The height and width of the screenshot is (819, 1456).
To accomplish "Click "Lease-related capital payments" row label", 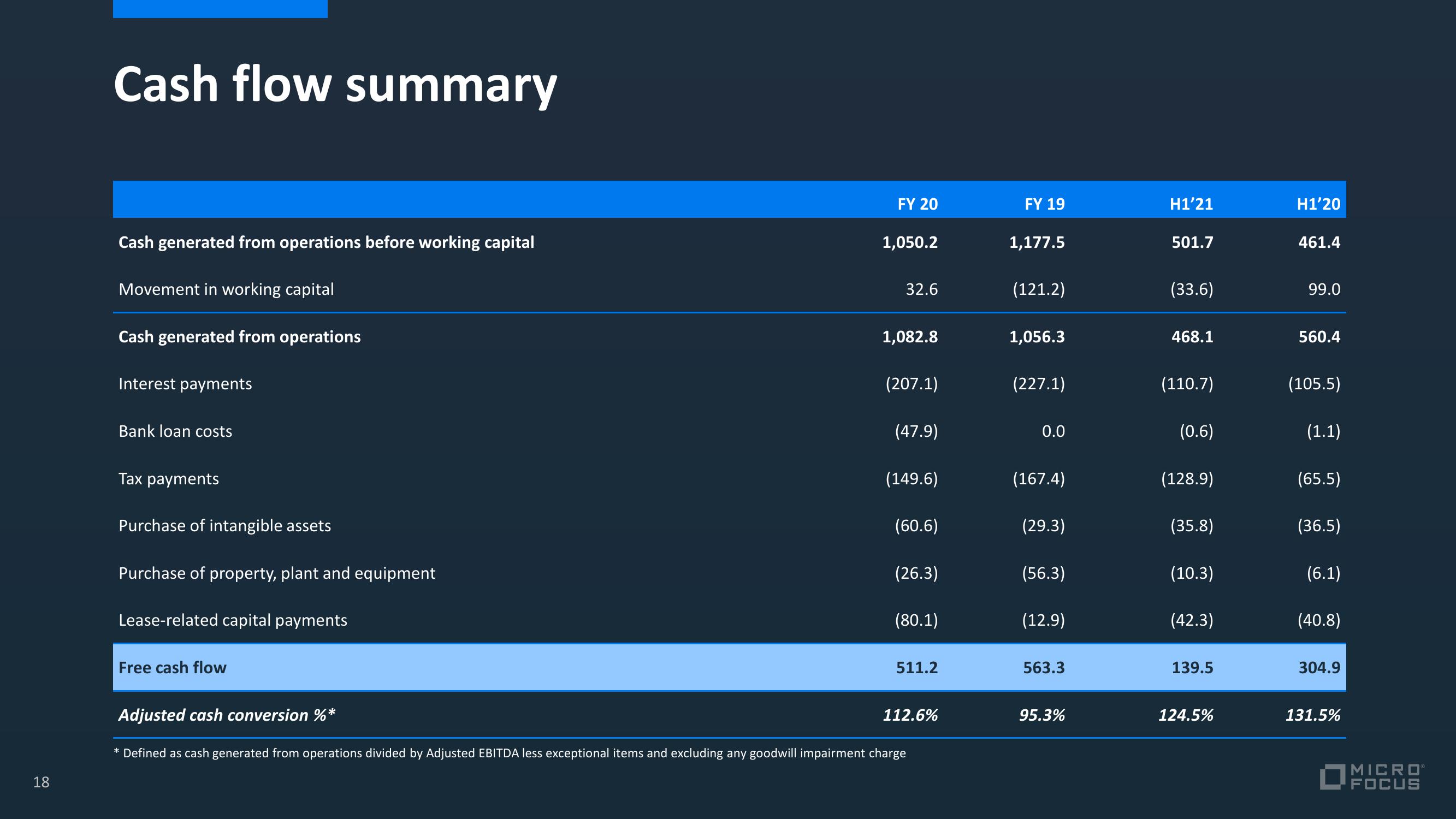I will tap(233, 620).
